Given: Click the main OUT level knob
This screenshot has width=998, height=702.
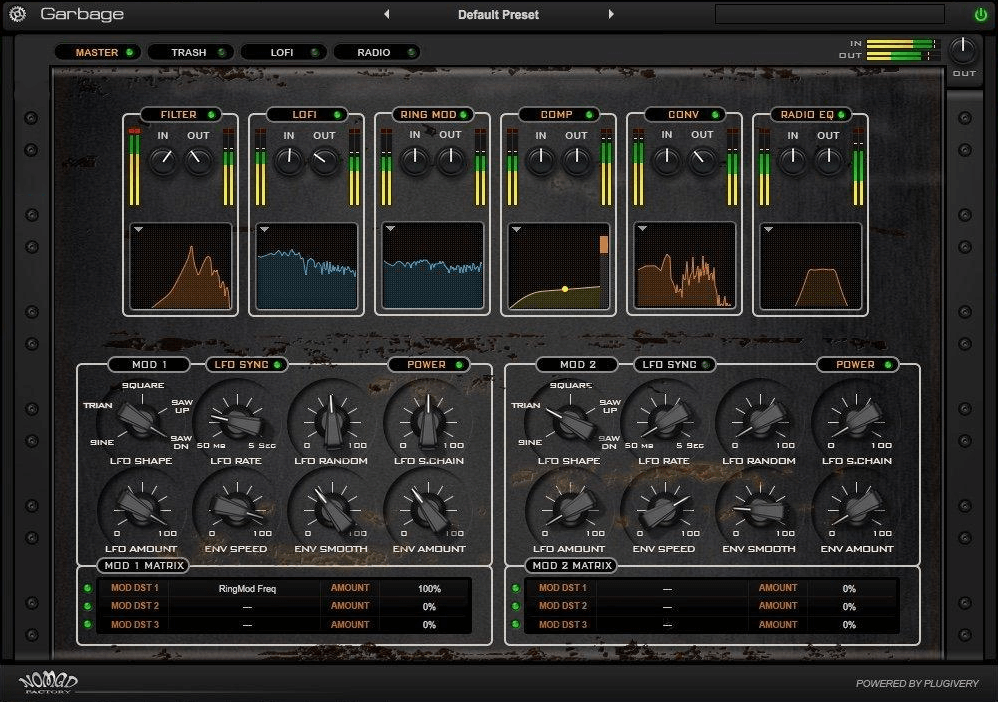Looking at the screenshot, I should pos(964,48).
